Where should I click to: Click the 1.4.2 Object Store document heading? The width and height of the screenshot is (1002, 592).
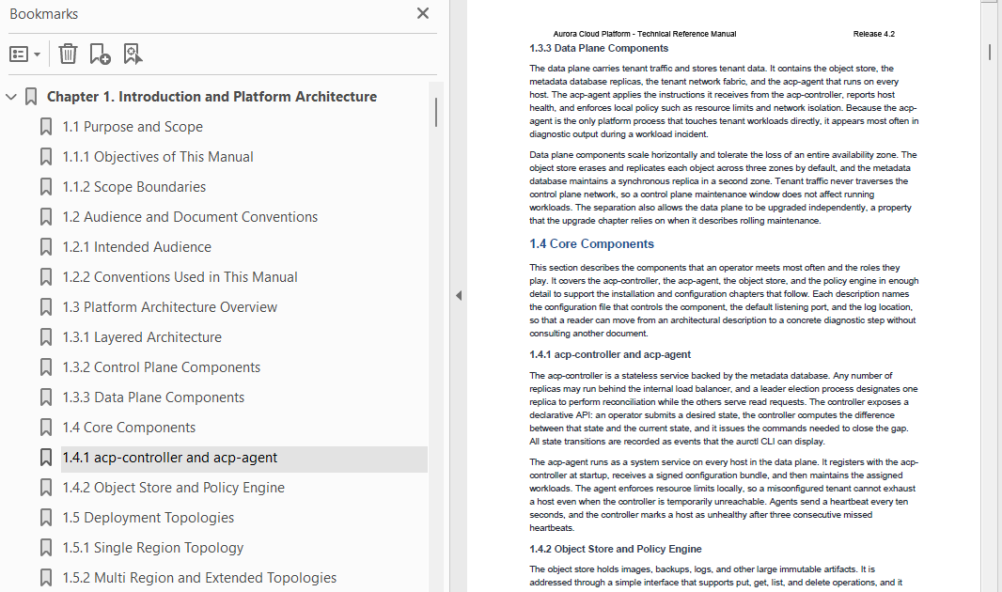(615, 549)
